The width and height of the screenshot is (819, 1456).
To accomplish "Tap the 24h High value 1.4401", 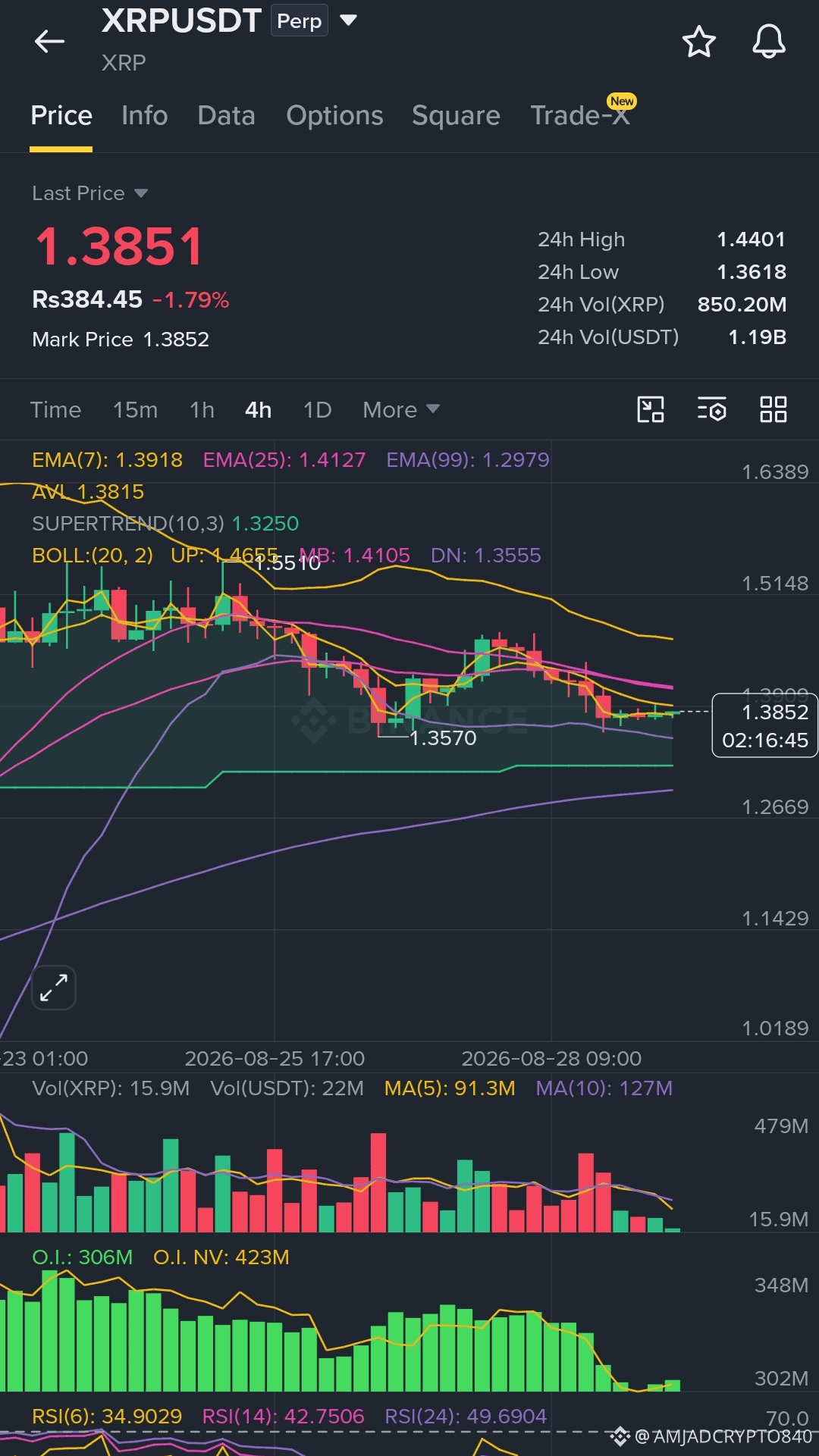I will [x=751, y=240].
